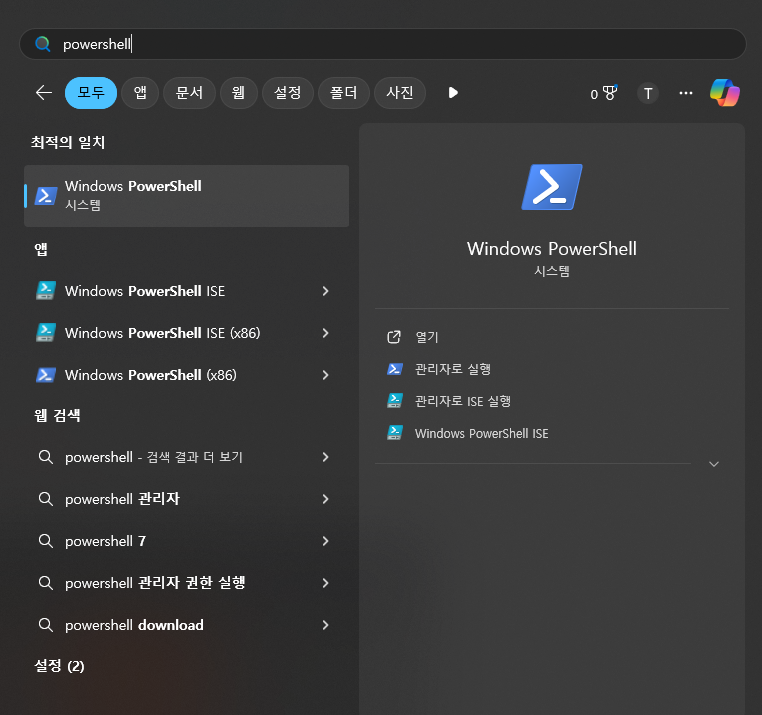Switch to the 사진 filter tab
The height and width of the screenshot is (715, 762).
tap(400, 92)
